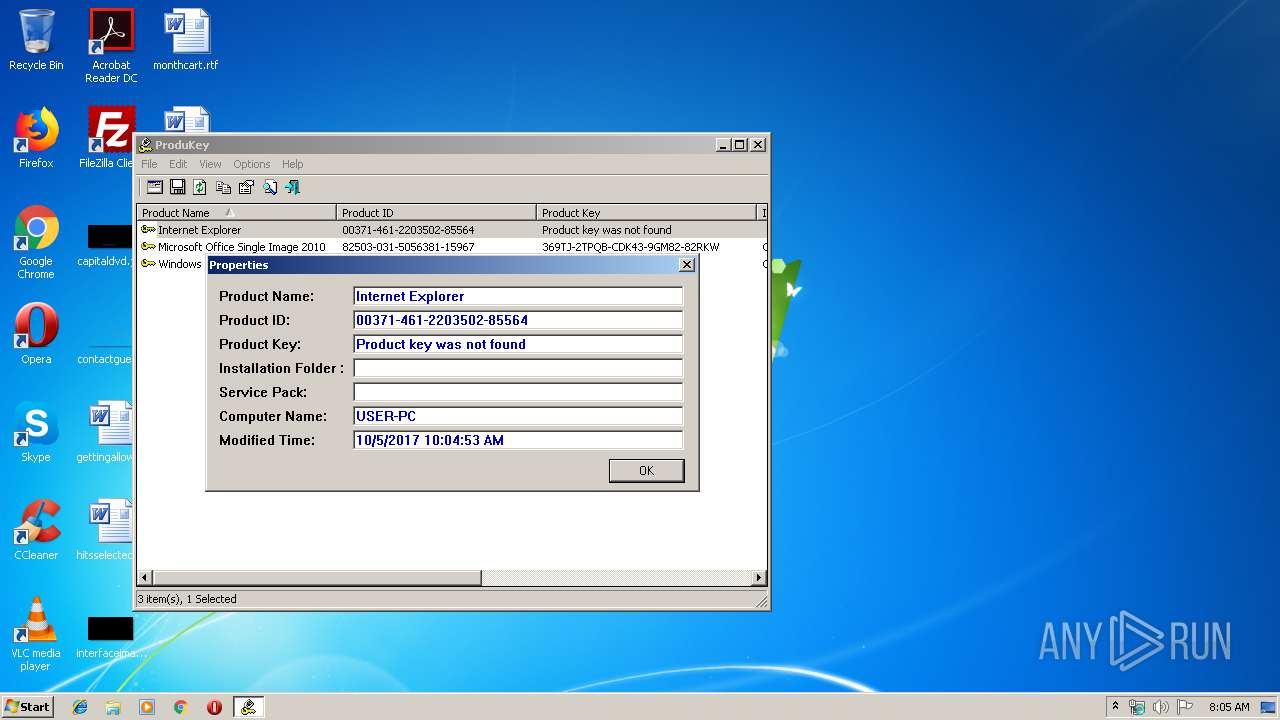1280x720 pixels.
Task: Open the network tray icon
Action: [1137, 707]
